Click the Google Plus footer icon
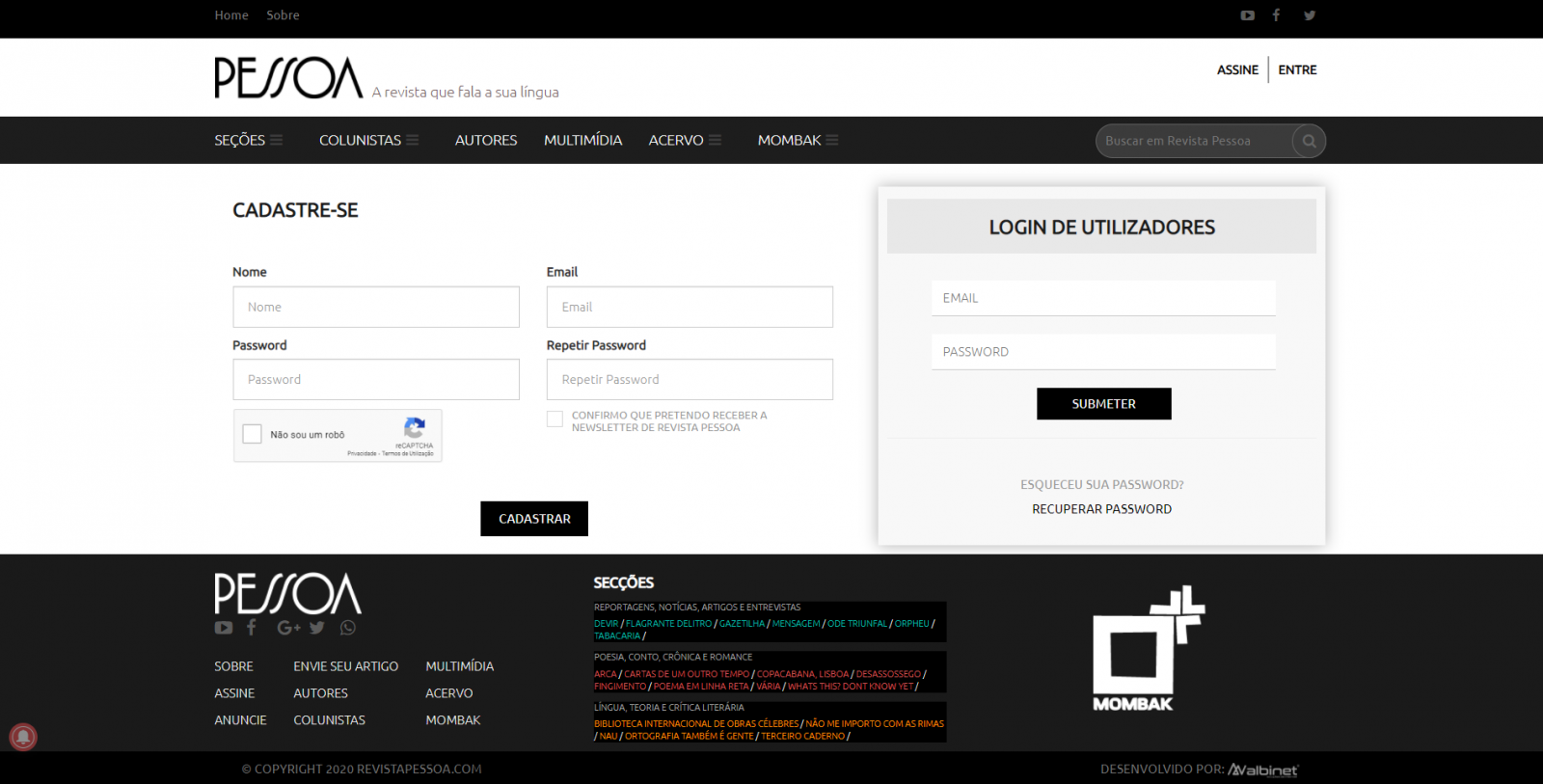The image size is (1543, 784). click(x=287, y=628)
